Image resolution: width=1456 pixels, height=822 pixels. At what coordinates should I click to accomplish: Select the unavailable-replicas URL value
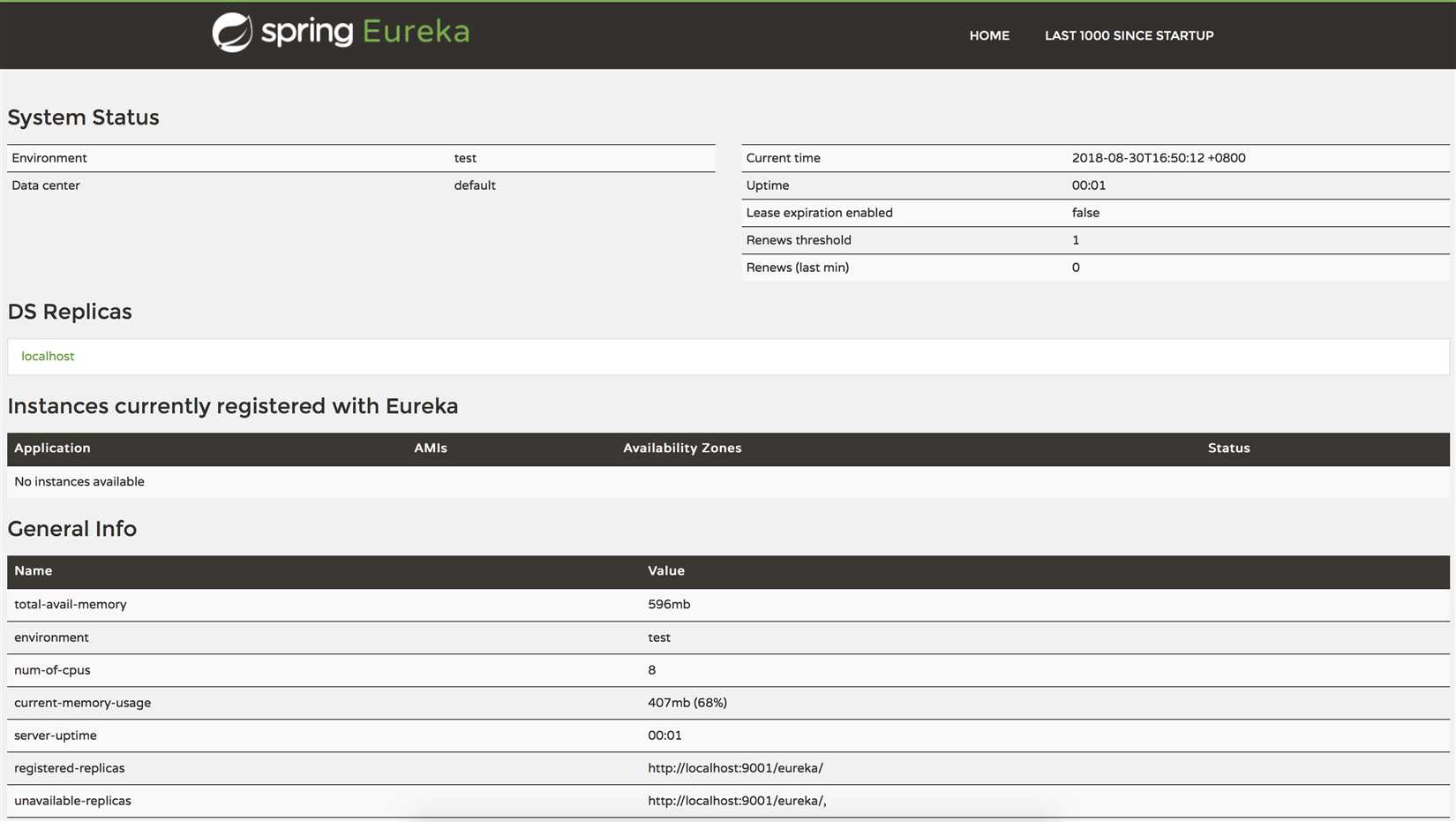pos(737,801)
